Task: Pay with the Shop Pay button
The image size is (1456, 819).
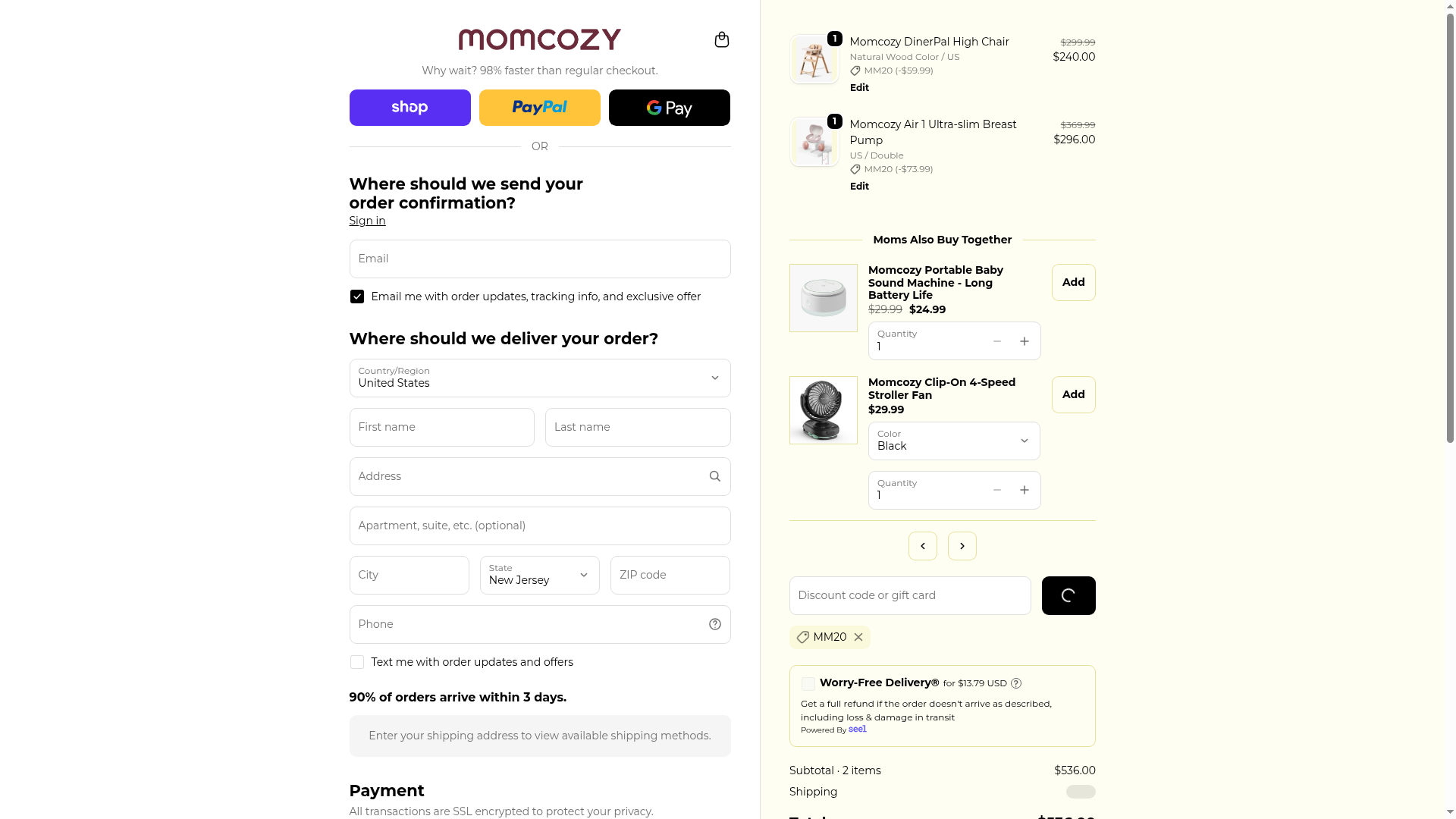Action: [x=409, y=108]
